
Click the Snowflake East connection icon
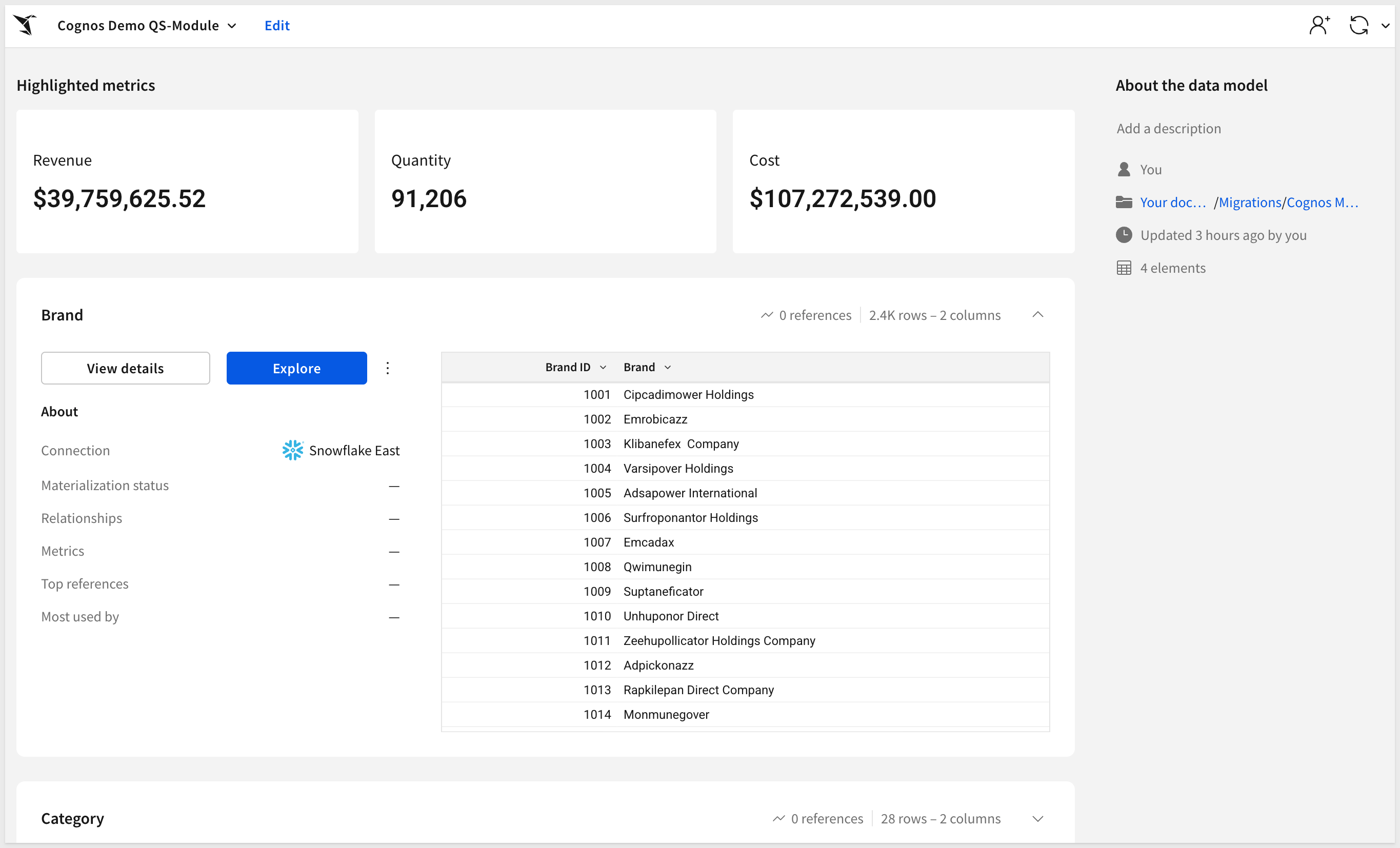coord(293,450)
